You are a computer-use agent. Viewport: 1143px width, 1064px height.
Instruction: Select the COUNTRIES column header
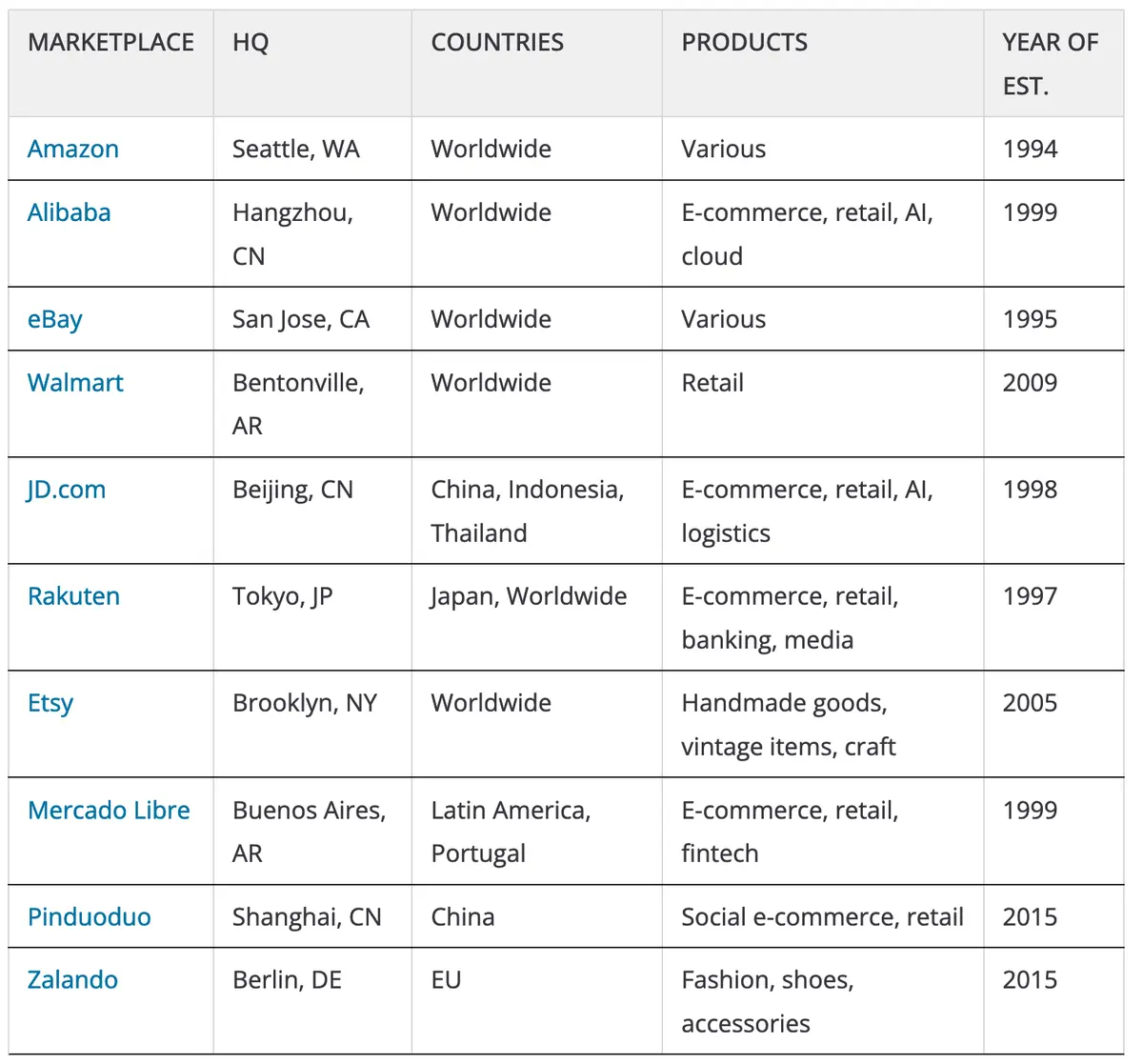point(497,43)
